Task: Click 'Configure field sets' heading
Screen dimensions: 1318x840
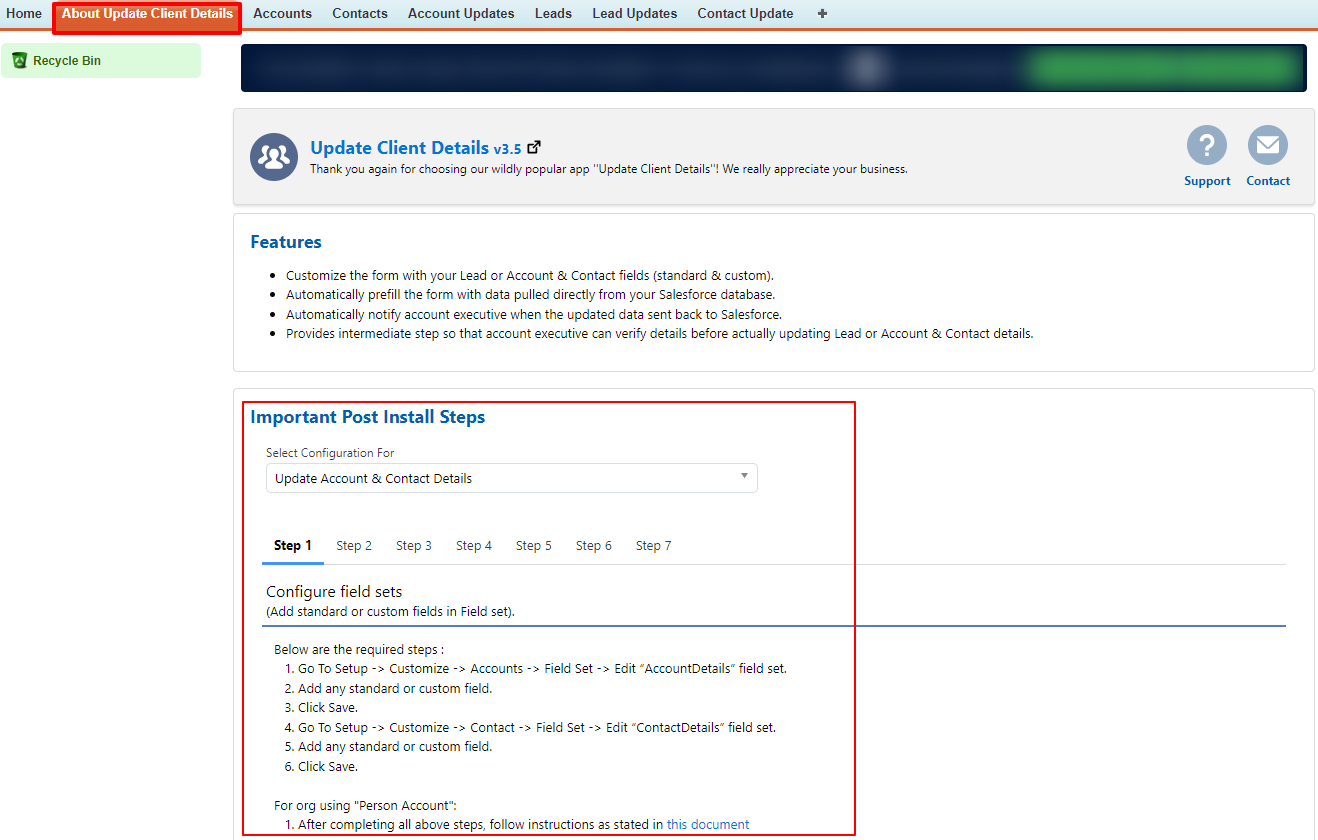Action: point(334,592)
